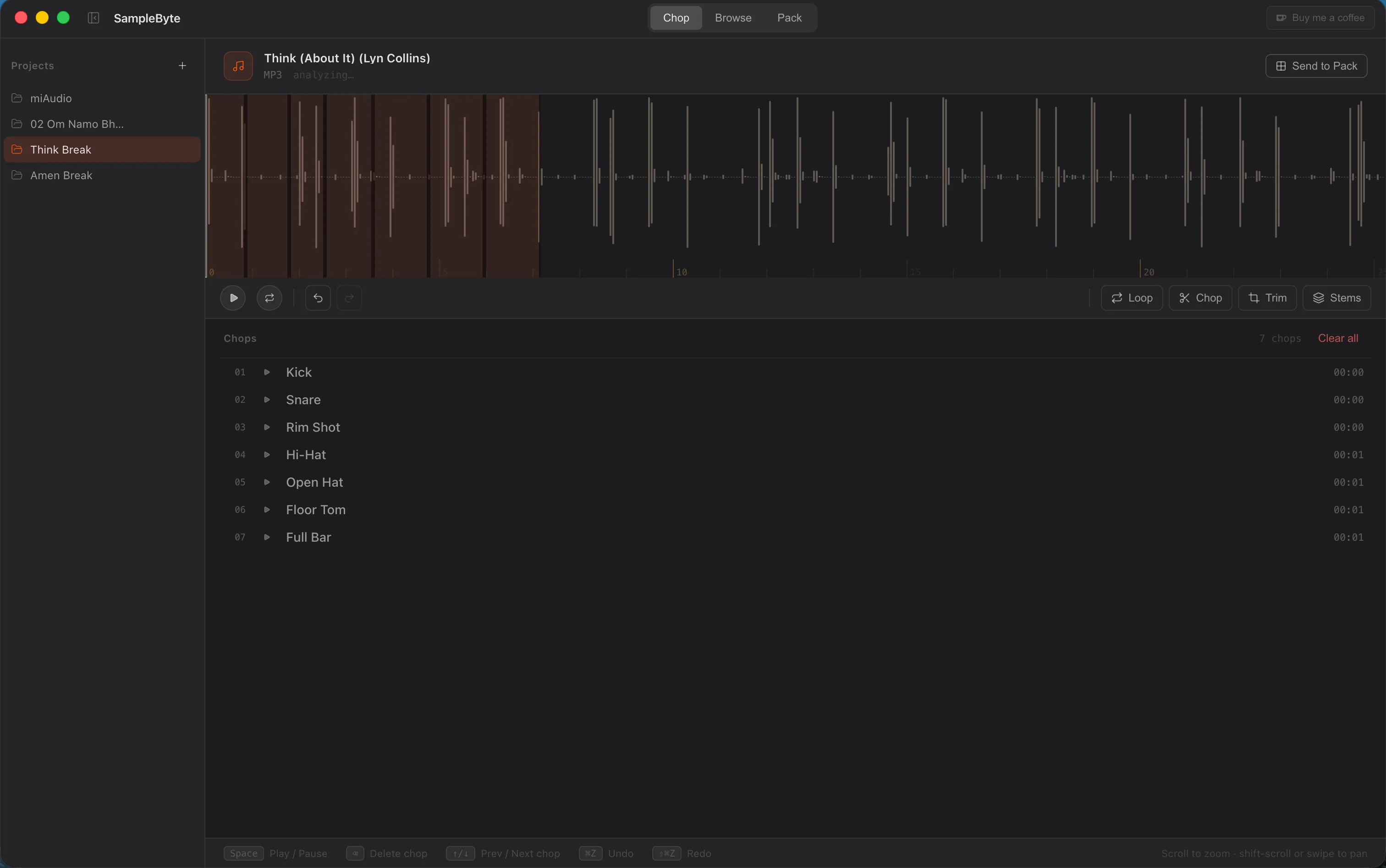Switch to the Chop tab

pos(676,18)
